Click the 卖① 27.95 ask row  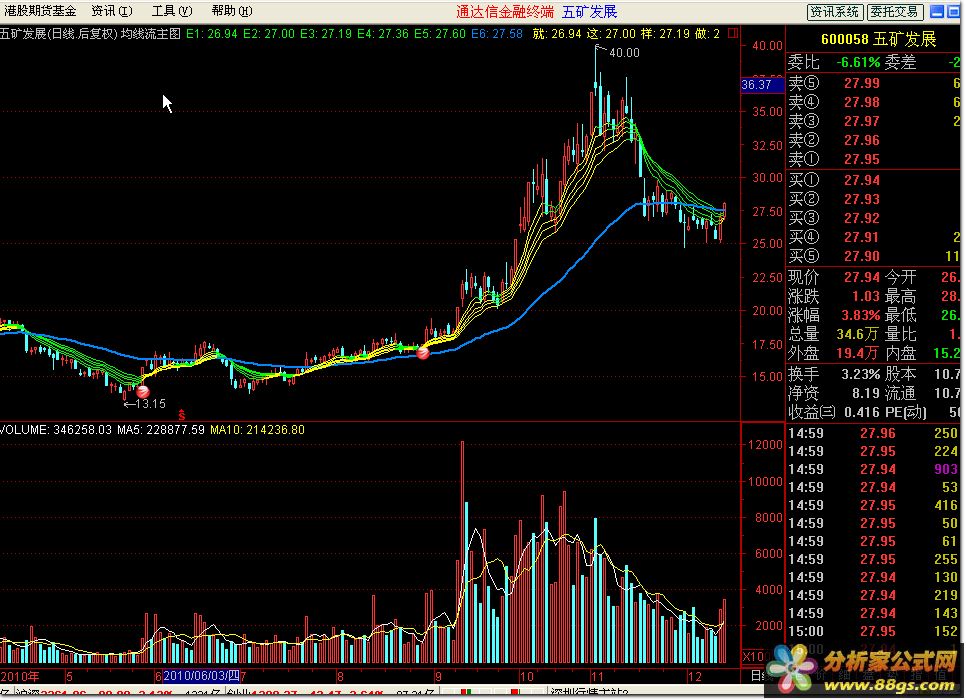coord(874,160)
